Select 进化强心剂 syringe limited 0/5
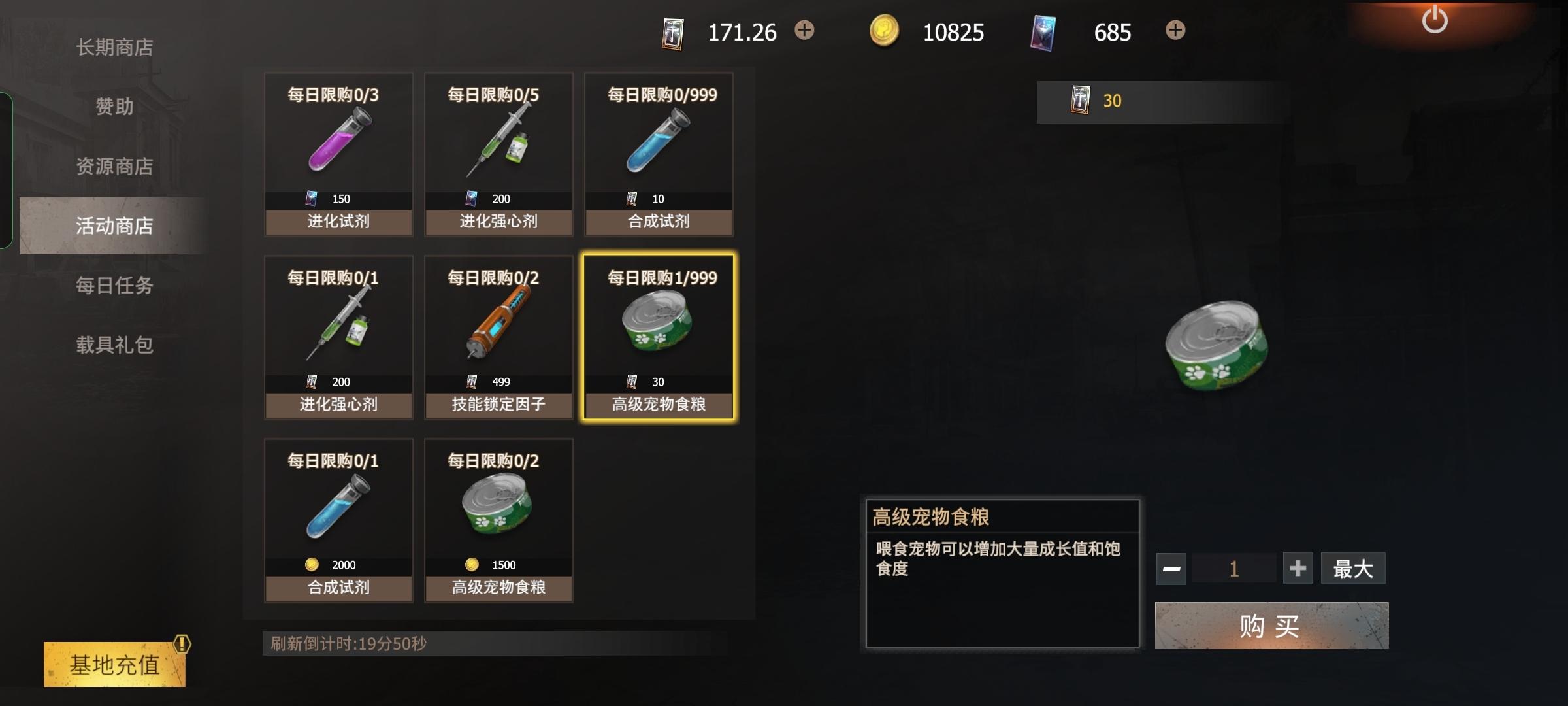Image resolution: width=1568 pixels, height=706 pixels. tap(498, 154)
